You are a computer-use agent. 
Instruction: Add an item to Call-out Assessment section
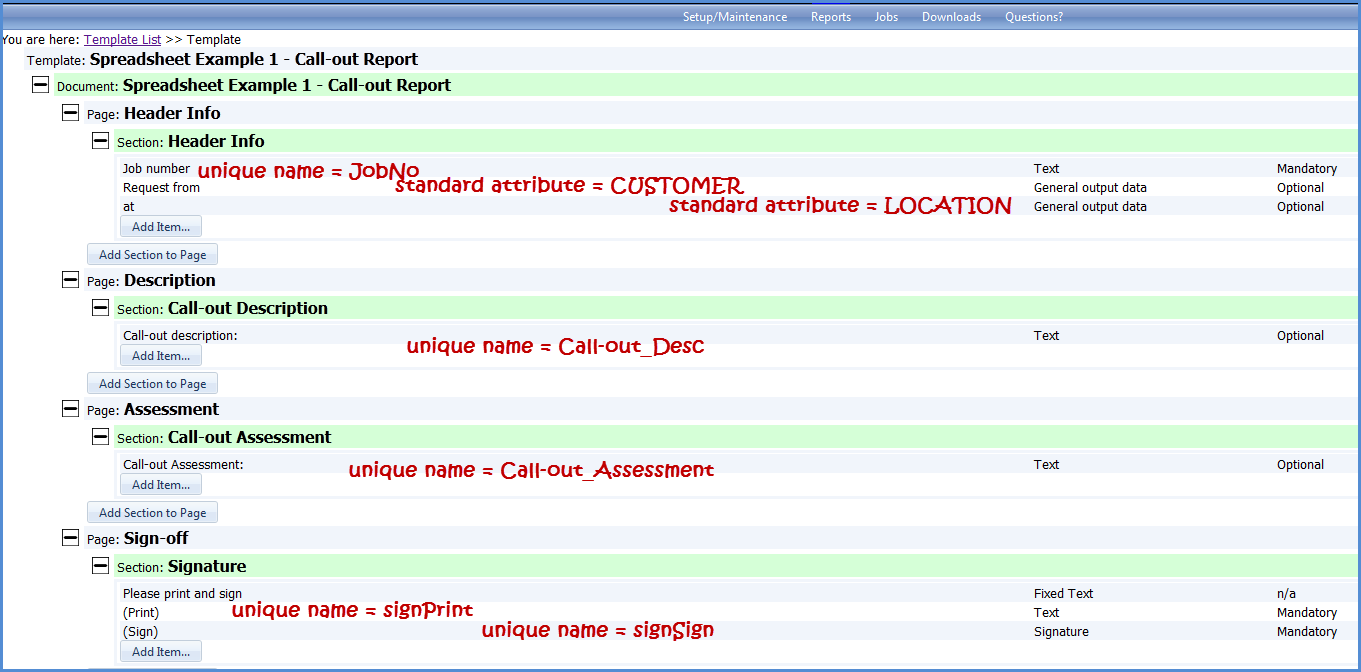[x=160, y=484]
